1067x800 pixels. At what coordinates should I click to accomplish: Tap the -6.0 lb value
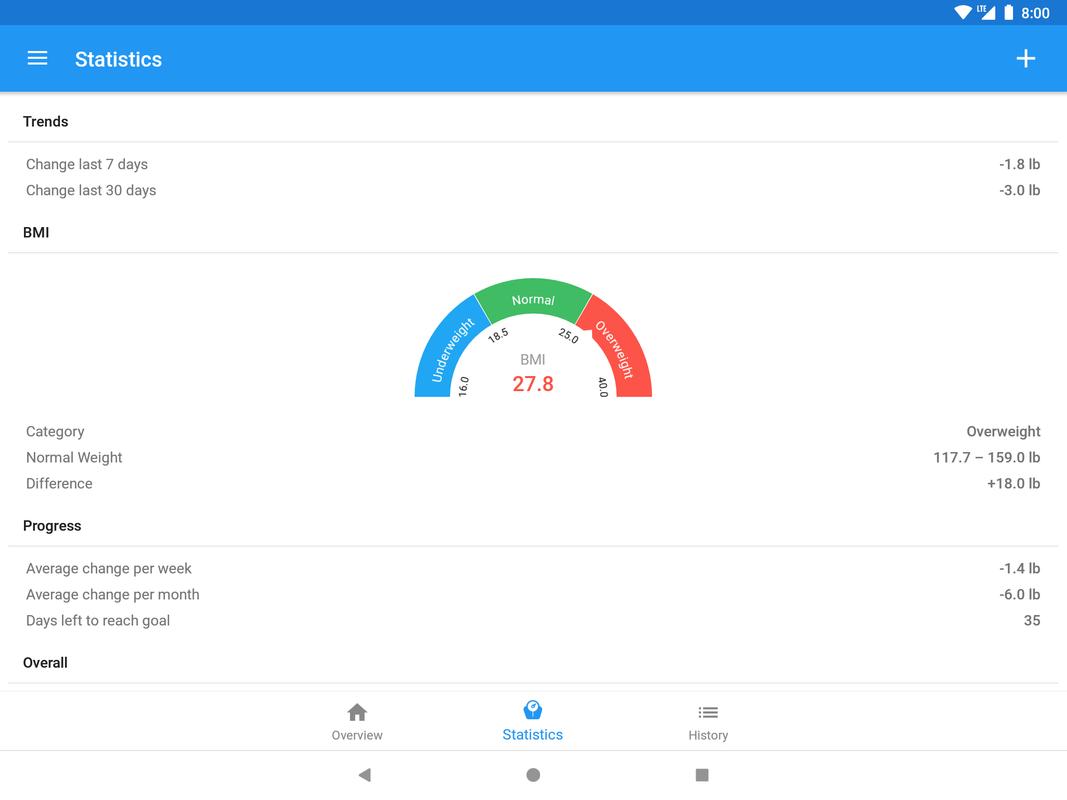pyautogui.click(x=1019, y=595)
